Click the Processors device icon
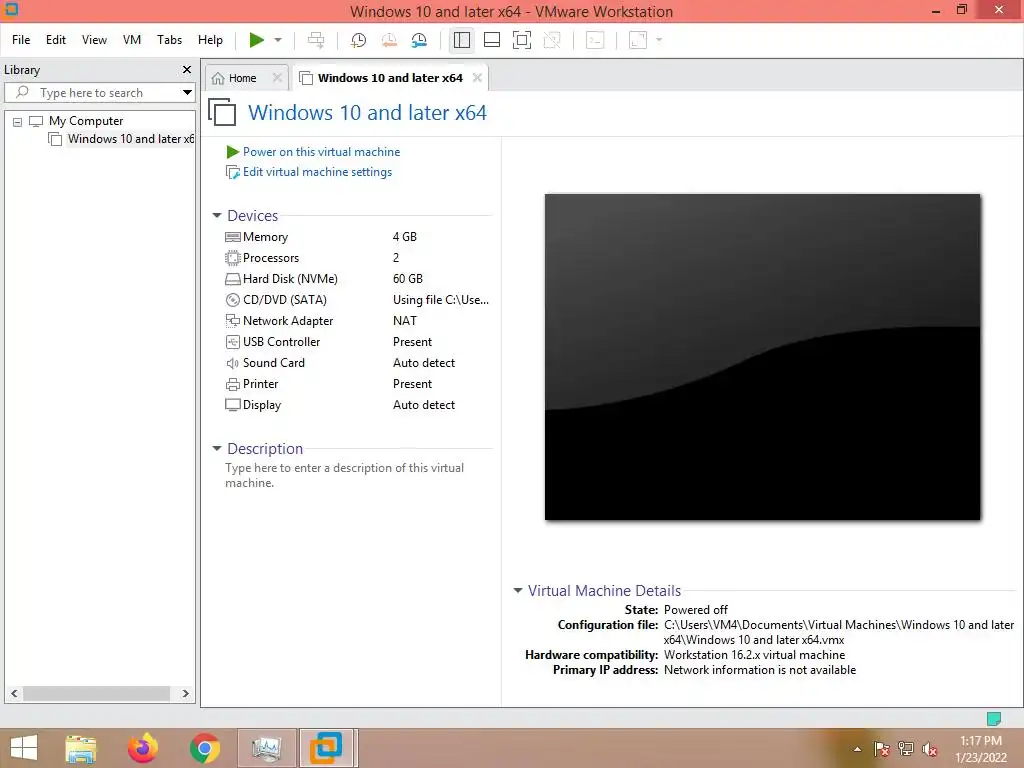The height and width of the screenshot is (768, 1024). (x=232, y=258)
